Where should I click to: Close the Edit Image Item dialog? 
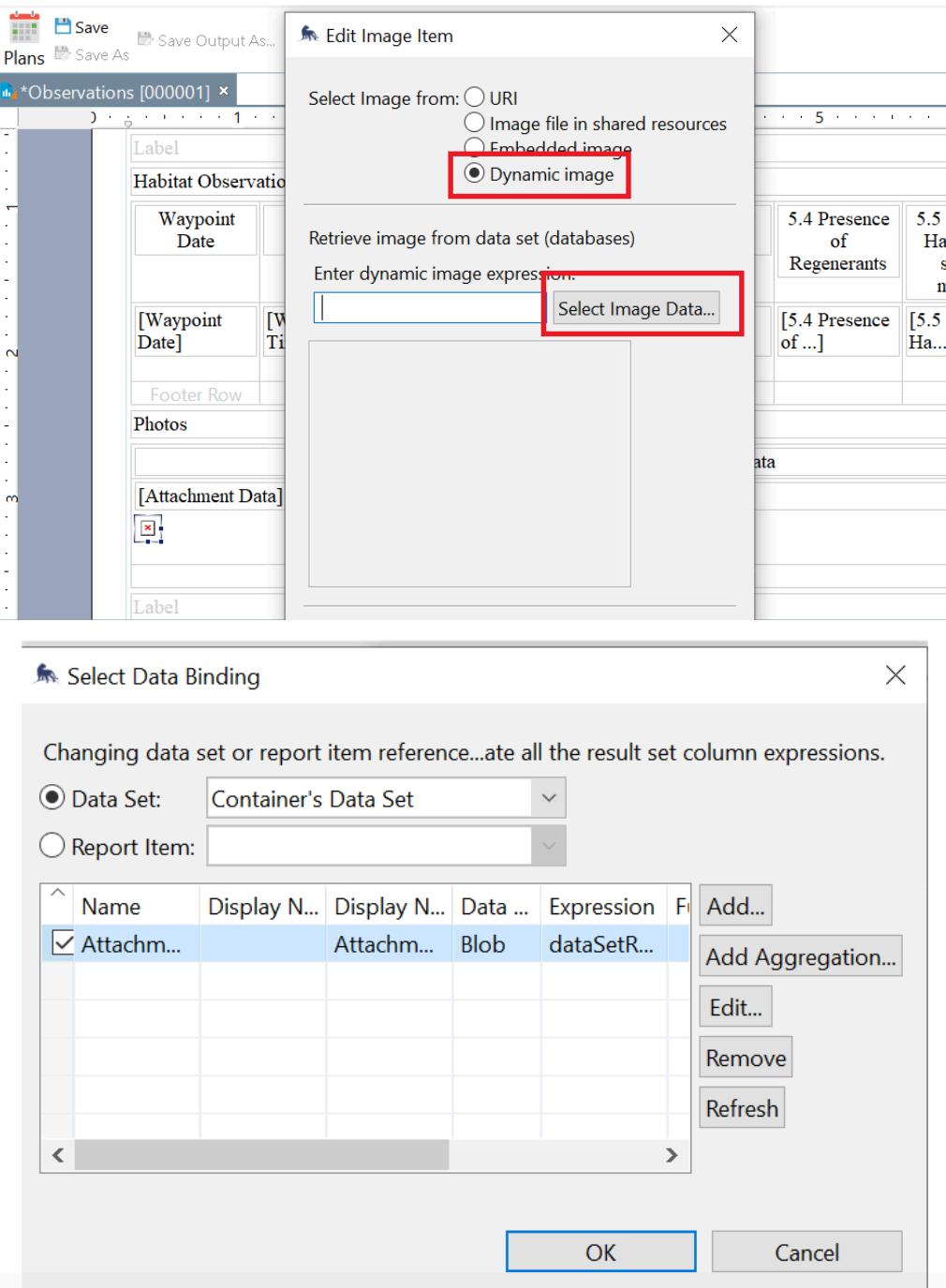click(x=730, y=35)
